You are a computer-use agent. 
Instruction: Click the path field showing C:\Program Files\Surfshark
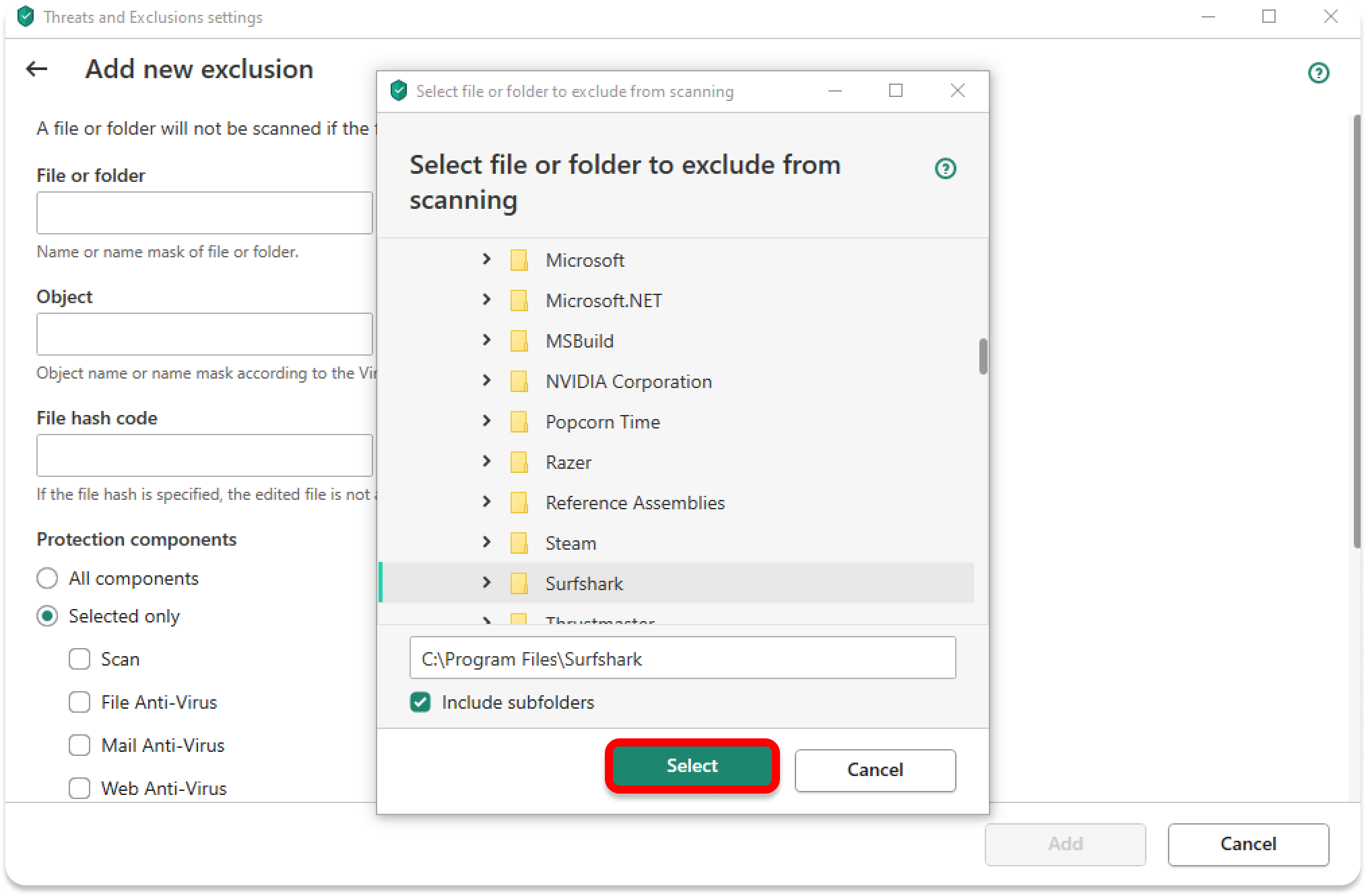(x=682, y=658)
